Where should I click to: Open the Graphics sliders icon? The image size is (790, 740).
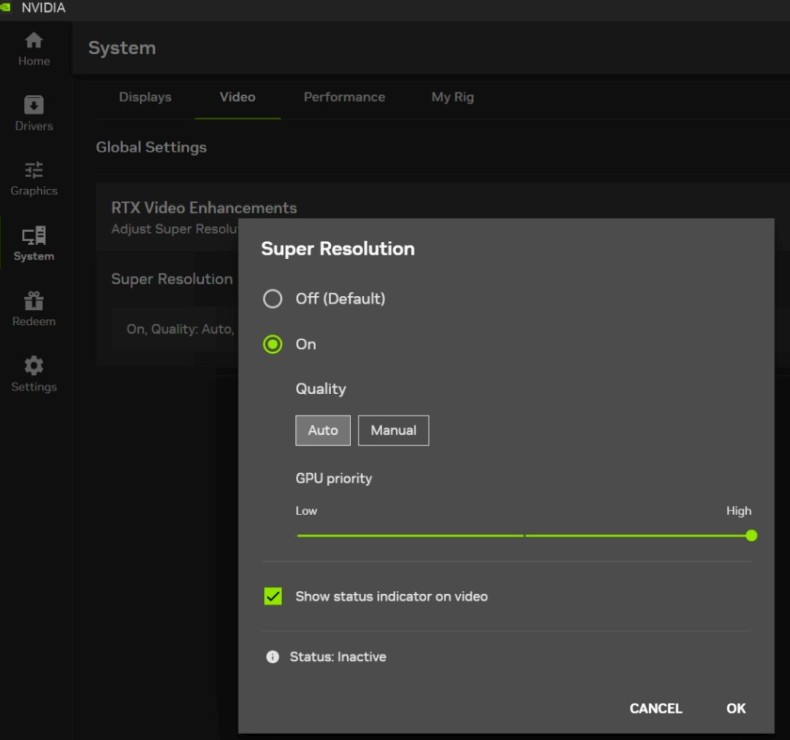coord(34,170)
